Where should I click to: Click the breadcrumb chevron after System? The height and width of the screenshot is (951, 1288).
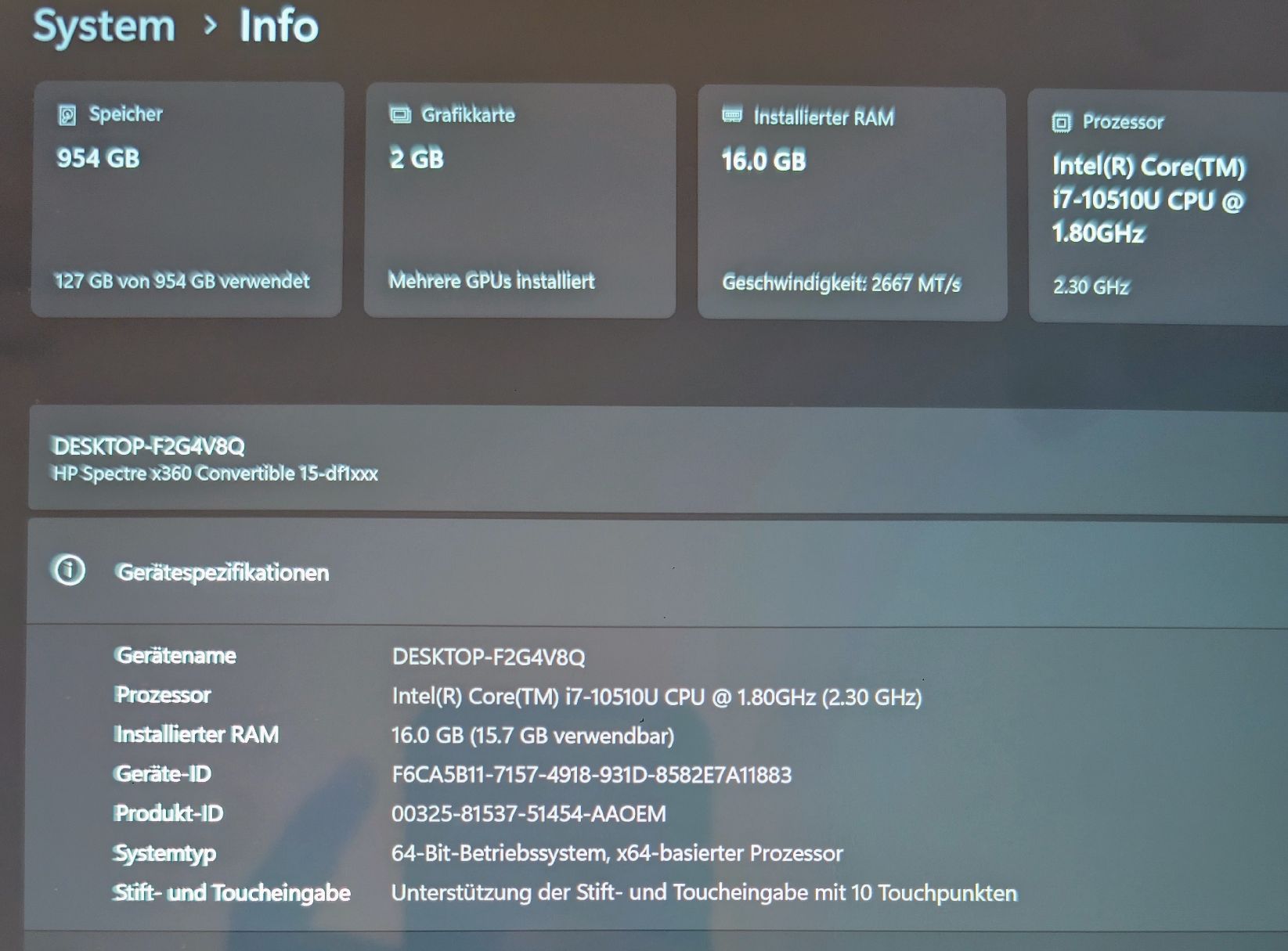[209, 26]
